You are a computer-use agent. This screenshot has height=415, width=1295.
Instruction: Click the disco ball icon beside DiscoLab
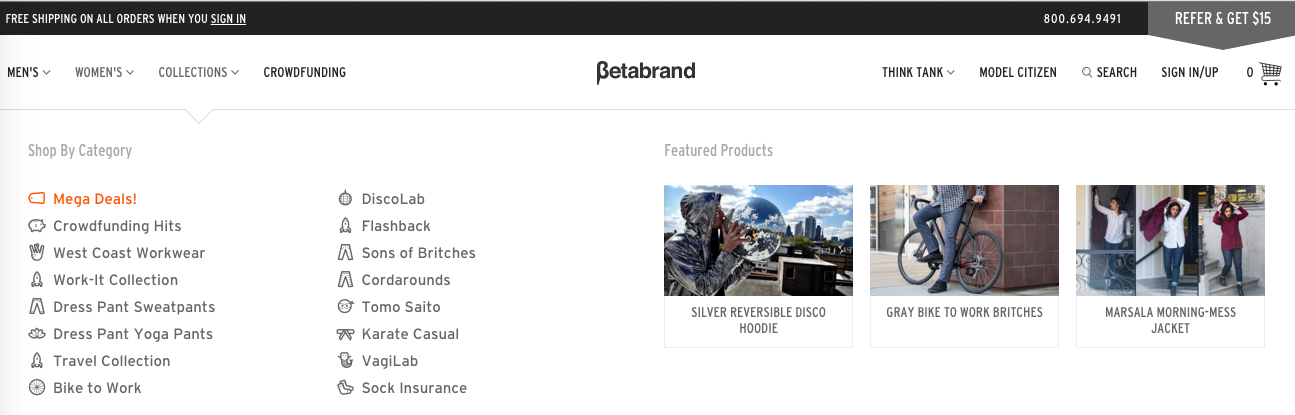tap(345, 199)
